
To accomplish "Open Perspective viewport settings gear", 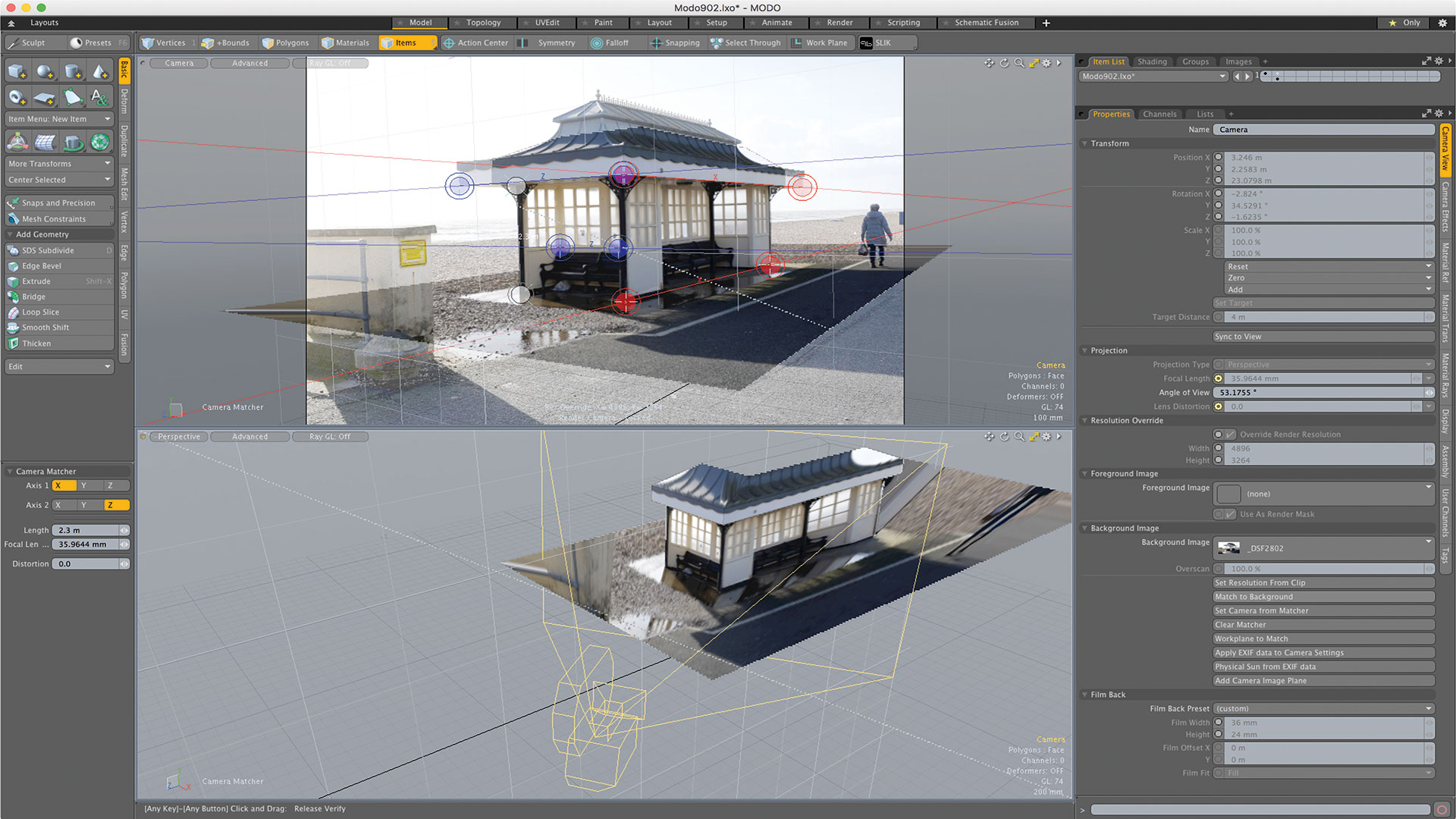I will pyautogui.click(x=1046, y=437).
